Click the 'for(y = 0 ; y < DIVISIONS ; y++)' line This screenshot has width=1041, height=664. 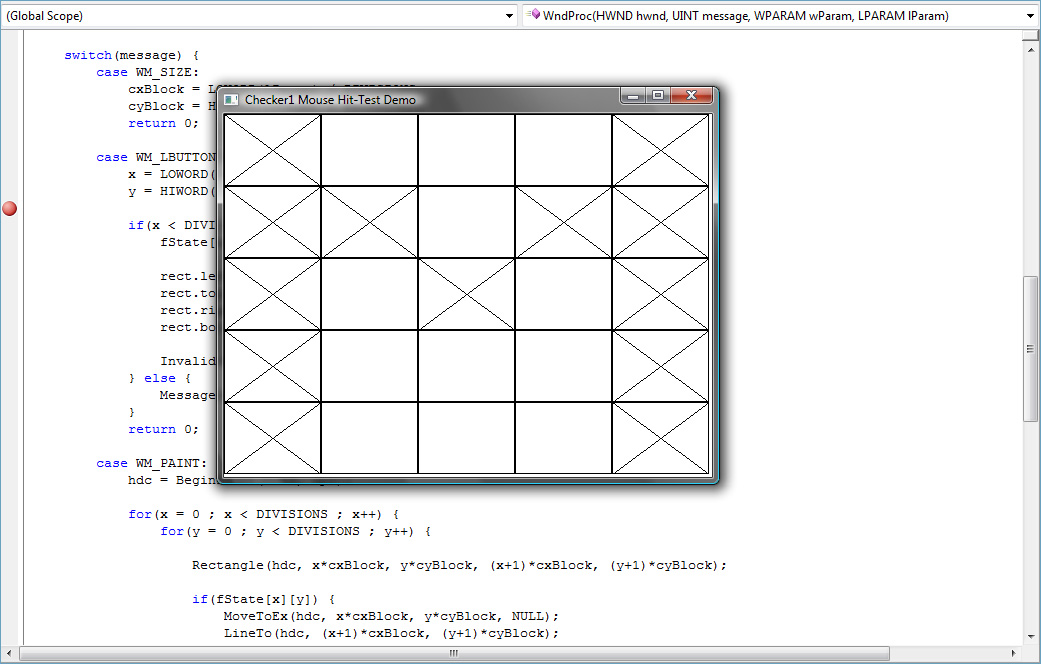pos(295,531)
